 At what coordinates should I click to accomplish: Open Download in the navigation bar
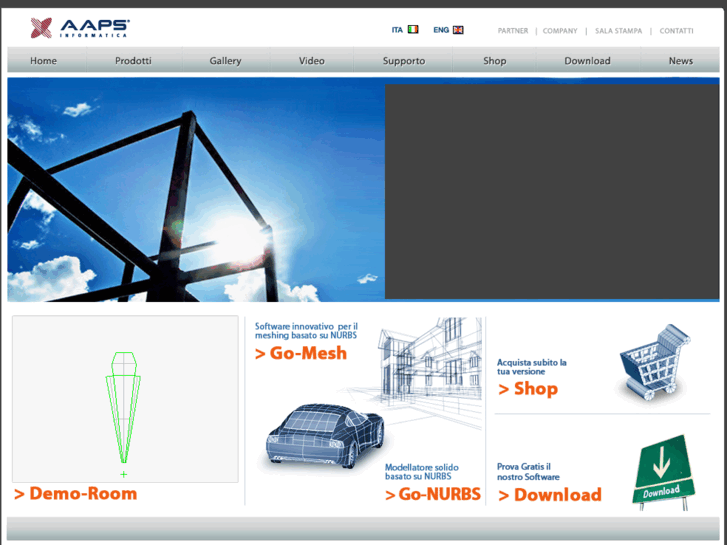coord(587,61)
